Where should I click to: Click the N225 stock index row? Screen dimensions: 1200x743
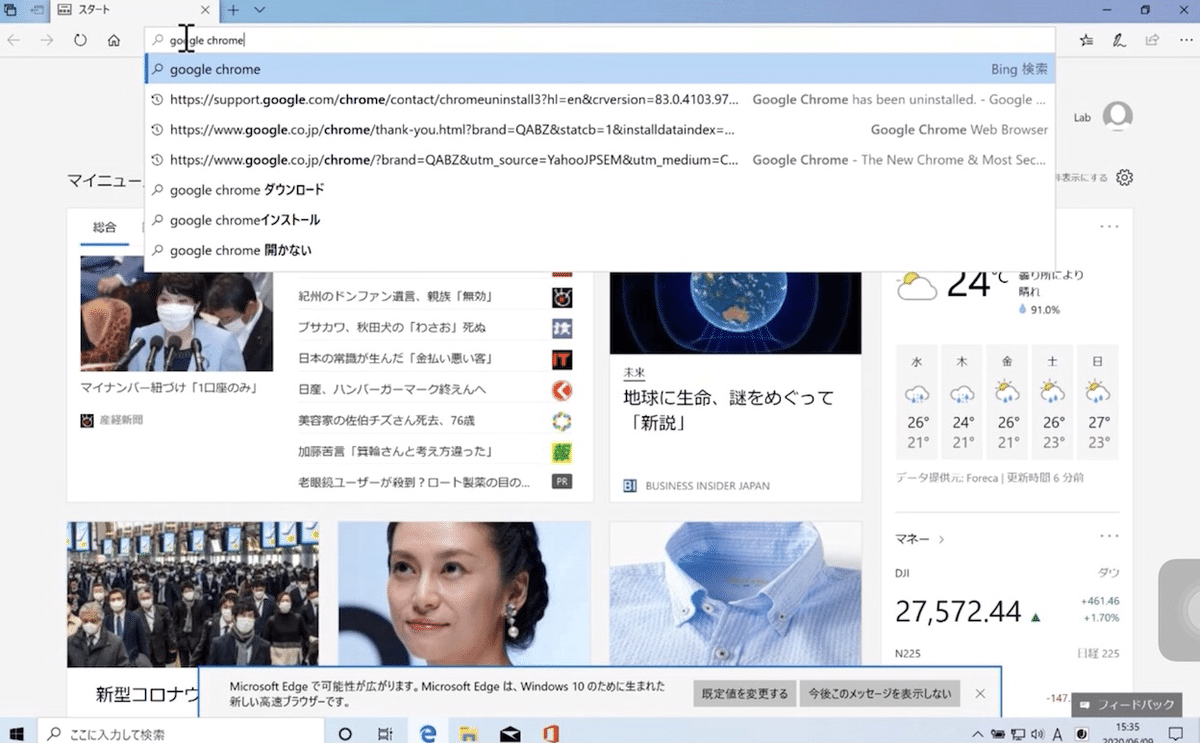pos(1007,654)
